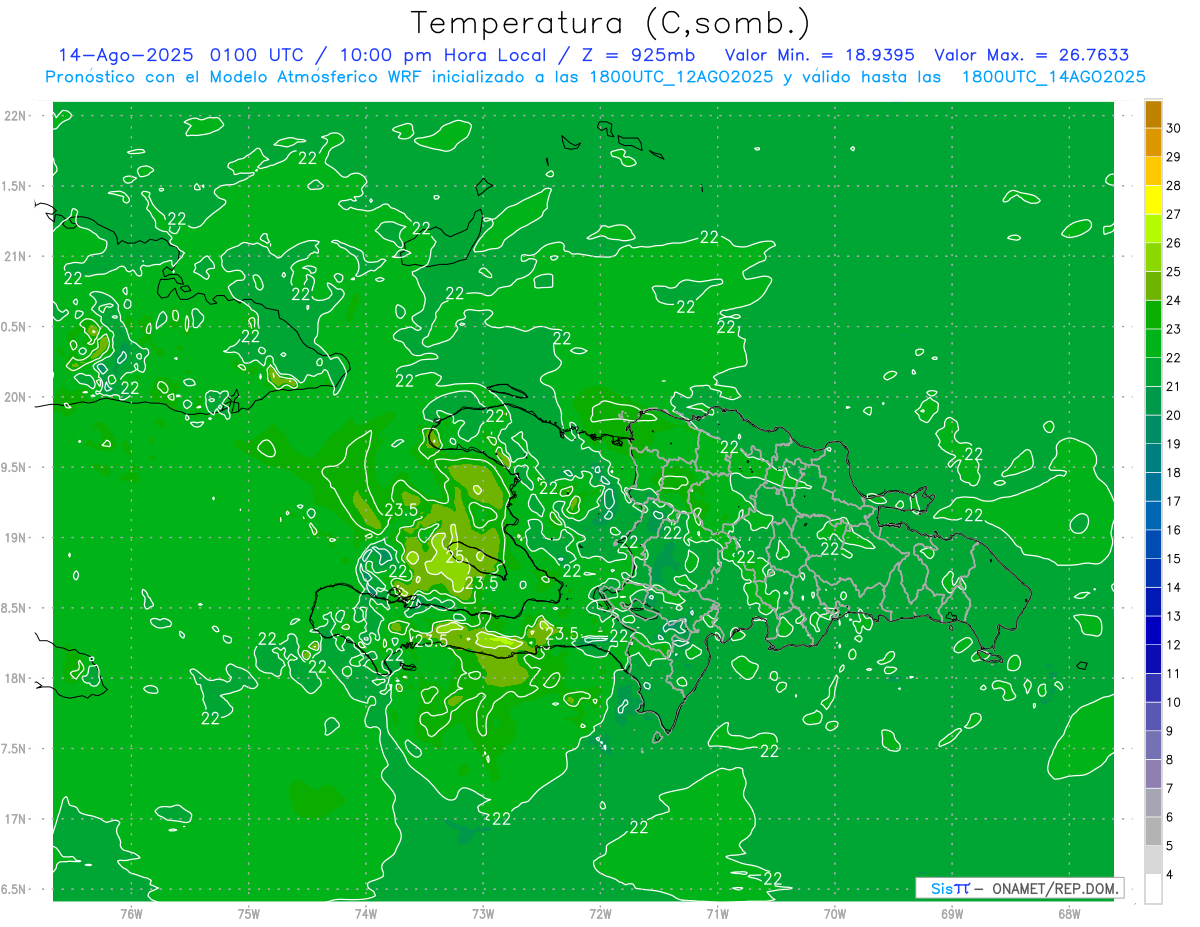This screenshot has height=927, width=1200.
Task: Click the colorbar scale label "24"
Action: click(1174, 300)
